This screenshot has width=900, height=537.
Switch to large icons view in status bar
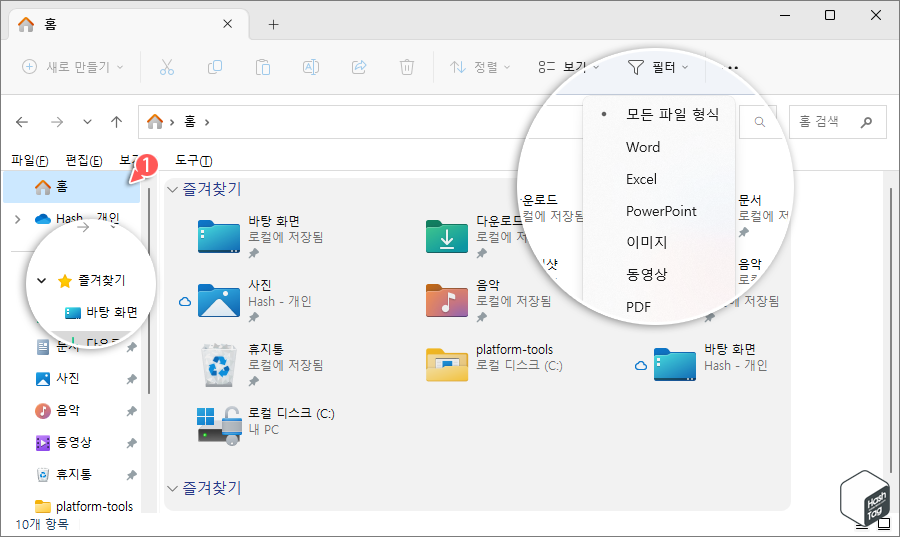pos(885,523)
